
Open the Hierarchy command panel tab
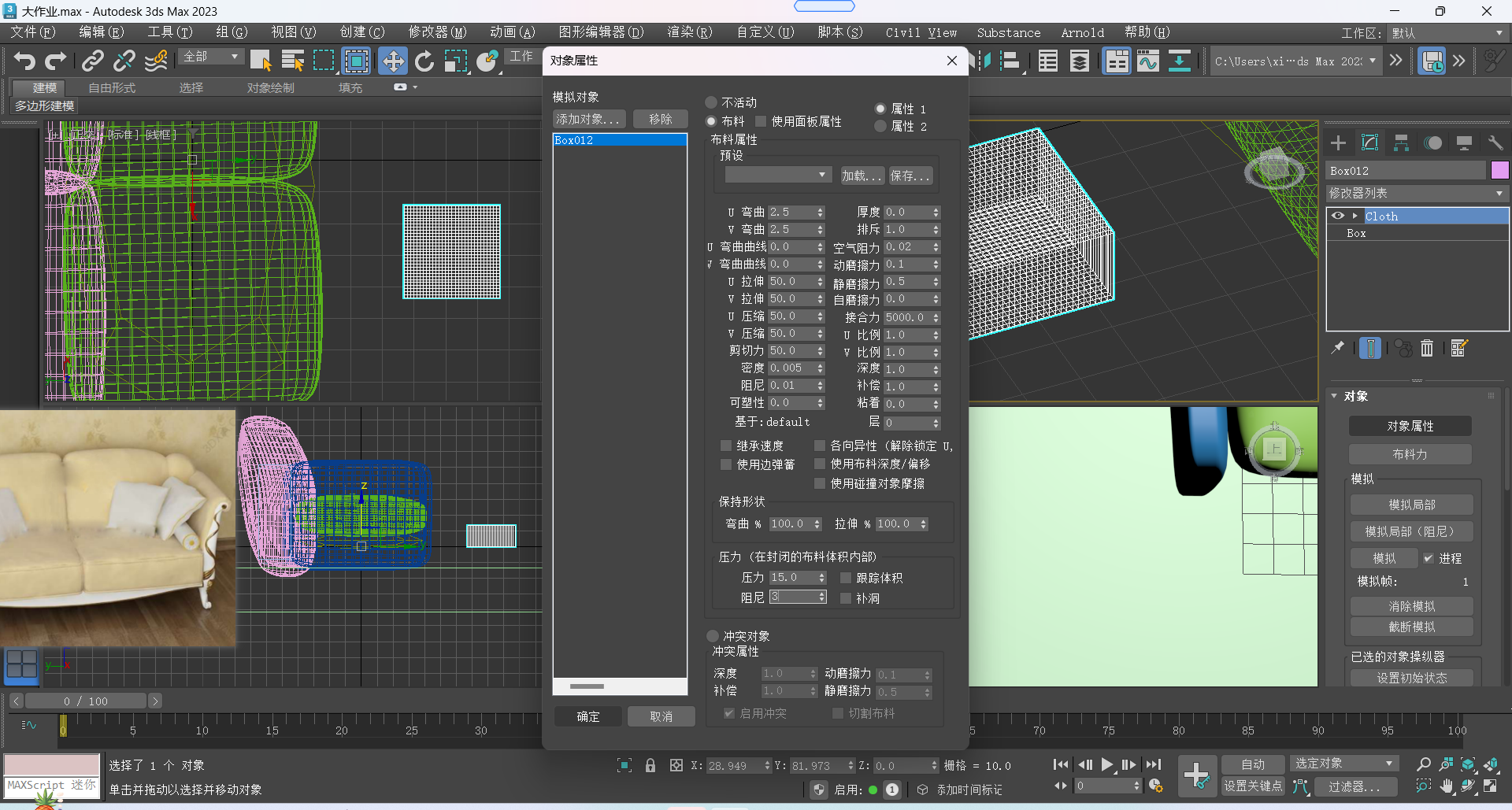[1401, 142]
